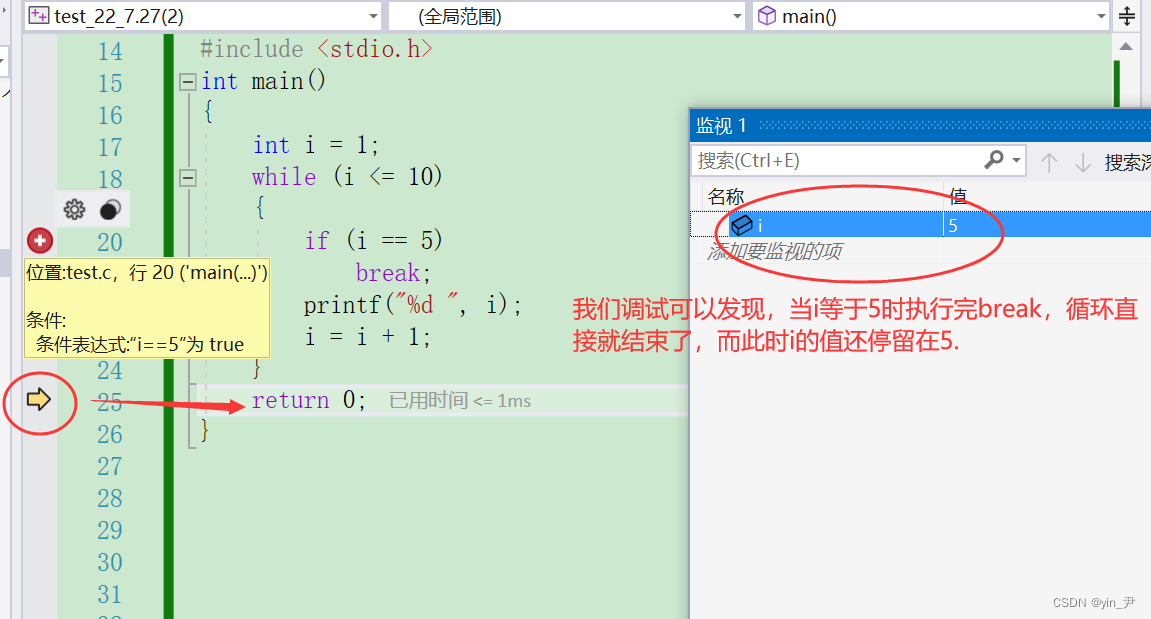1151x619 pixels.
Task: Click the yellow execution arrow beside line 25
Action: 40,400
